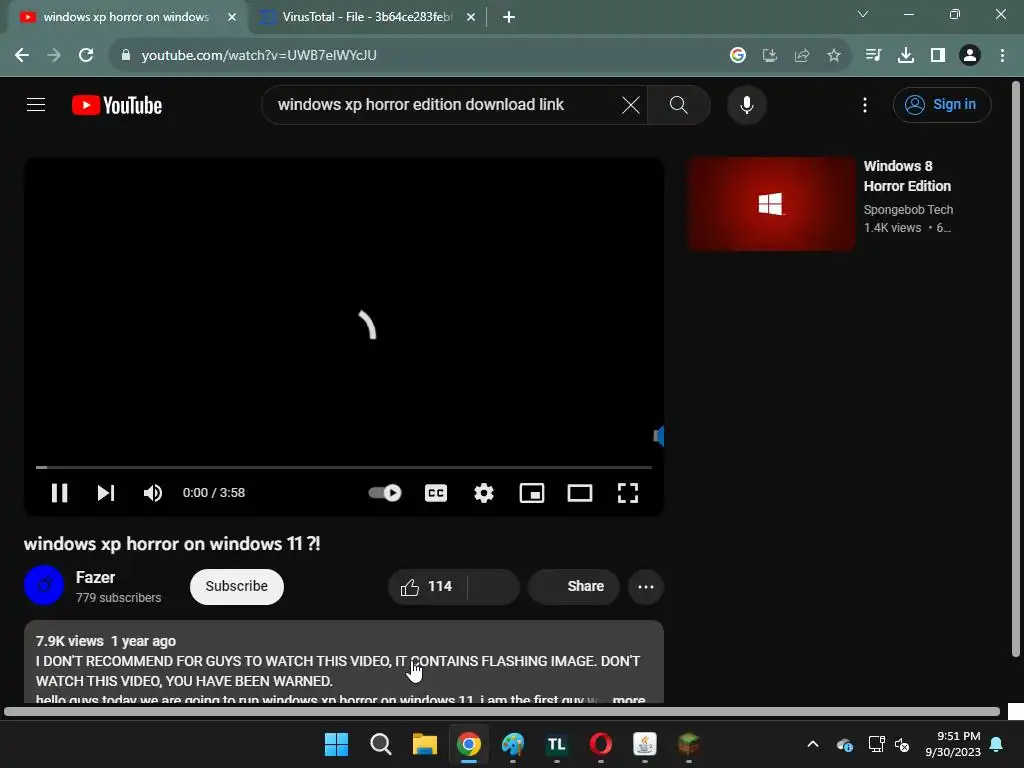Open tab search dropdown arrow
The height and width of the screenshot is (768, 1024).
coord(863,14)
